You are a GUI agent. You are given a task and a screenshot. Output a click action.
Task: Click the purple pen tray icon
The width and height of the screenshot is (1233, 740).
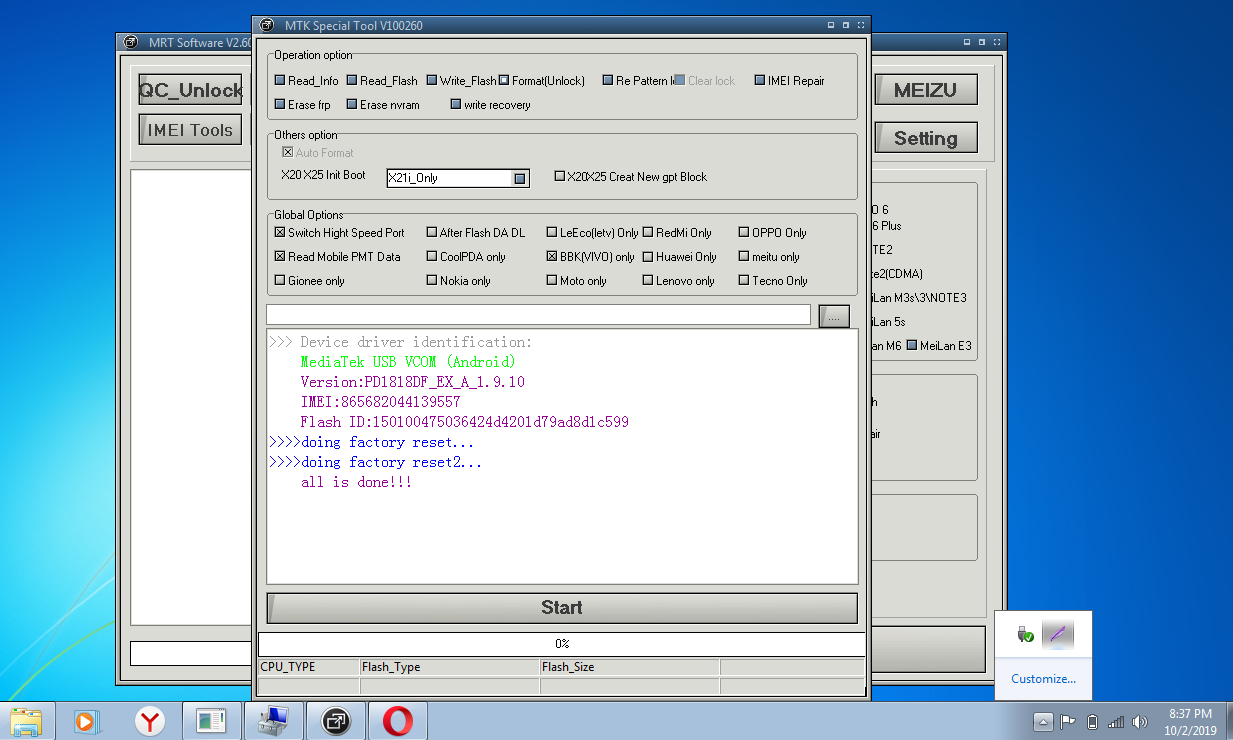(x=1058, y=635)
